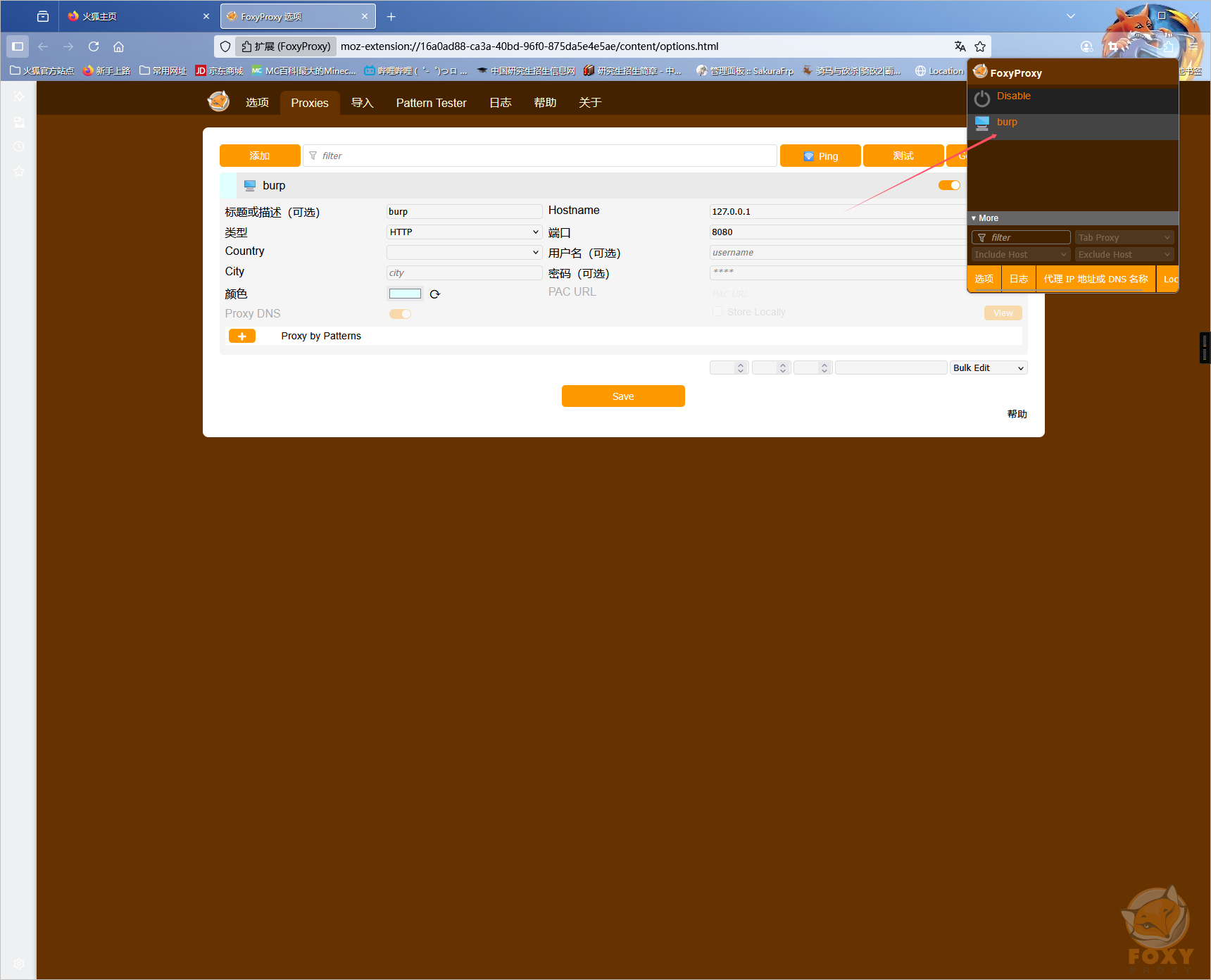Switch to the Pattern Tester tab
Image resolution: width=1211 pixels, height=980 pixels.
tap(431, 103)
